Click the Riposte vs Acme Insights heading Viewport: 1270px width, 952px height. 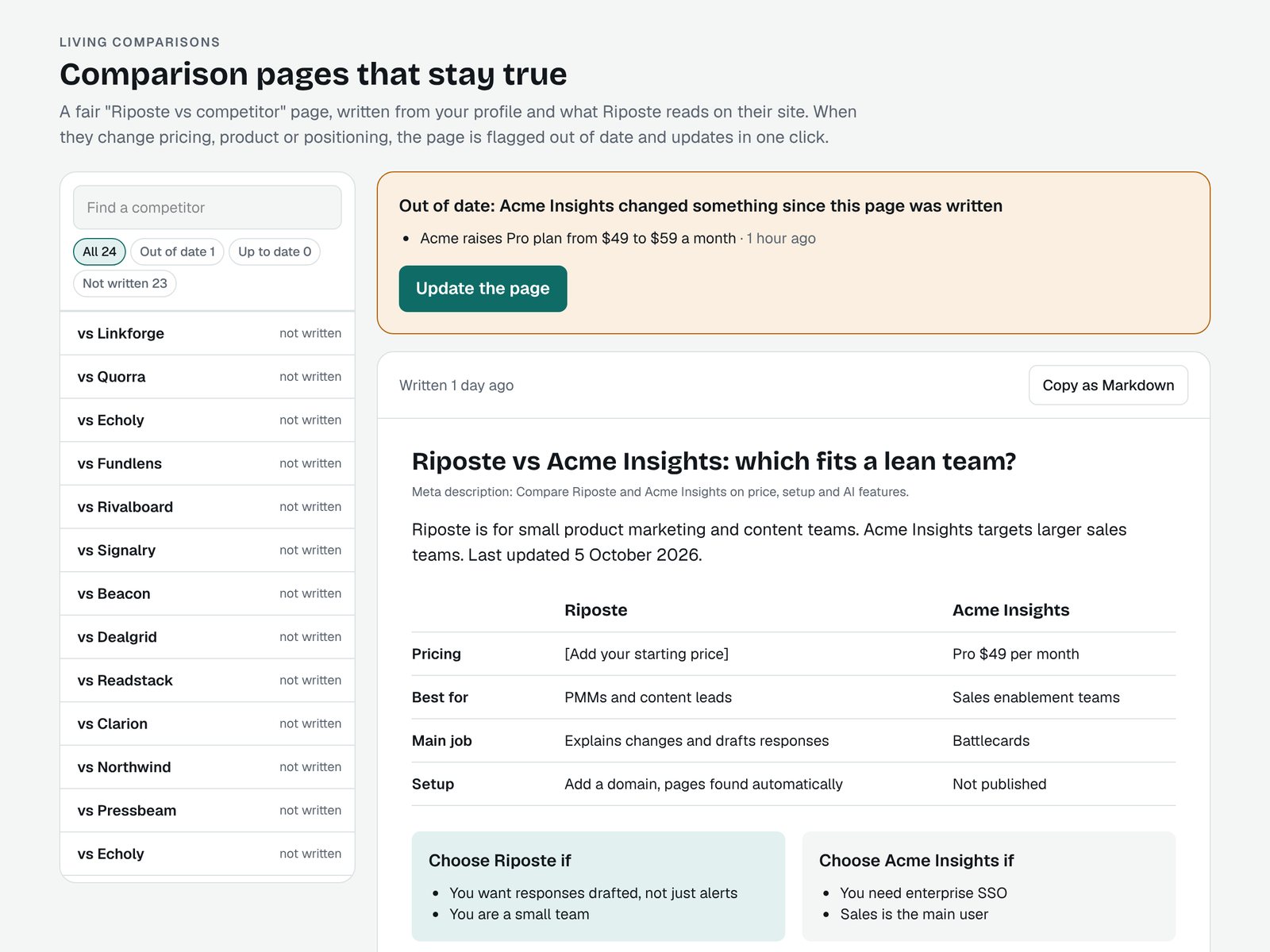pos(714,461)
